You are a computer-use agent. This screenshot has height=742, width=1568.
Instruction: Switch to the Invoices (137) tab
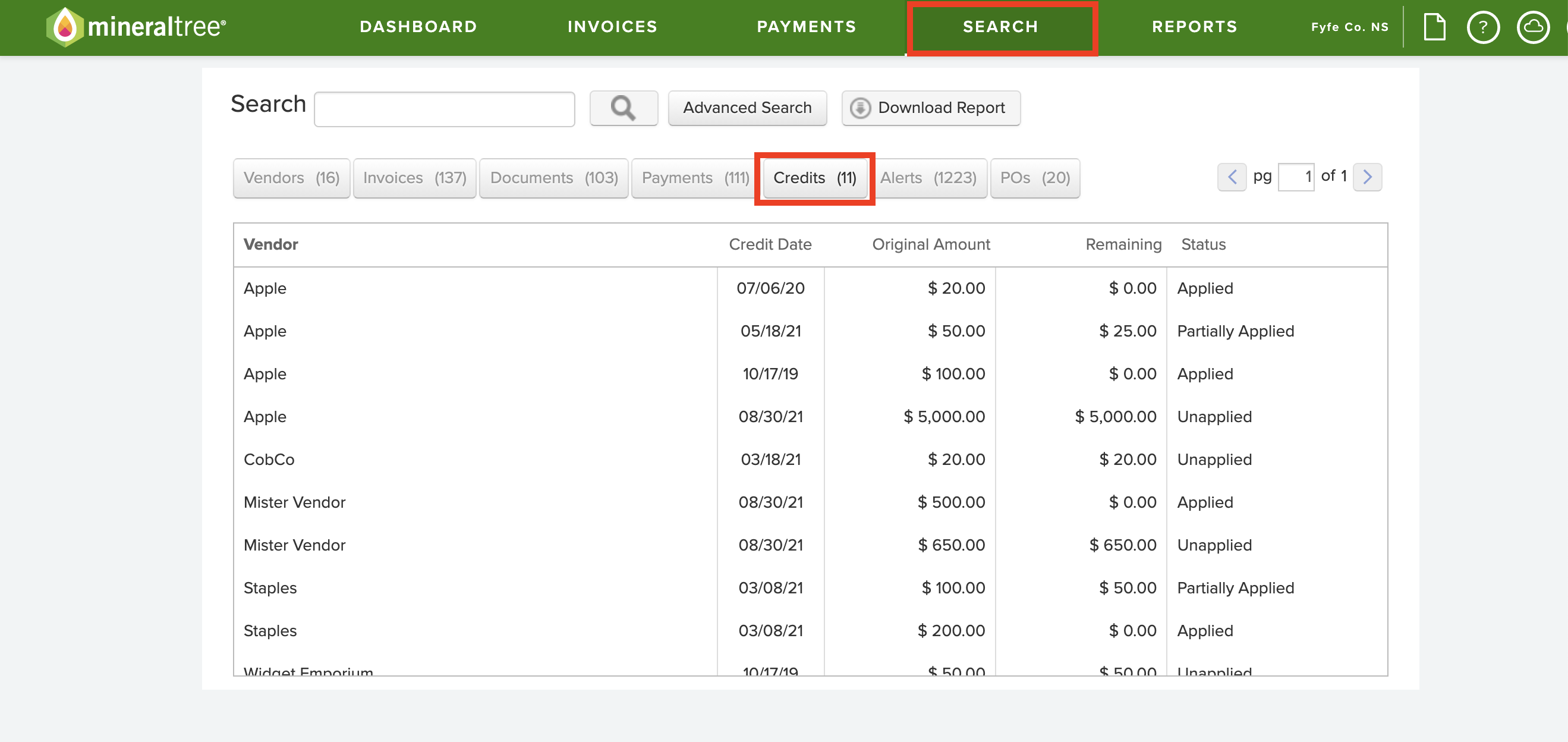(x=414, y=178)
